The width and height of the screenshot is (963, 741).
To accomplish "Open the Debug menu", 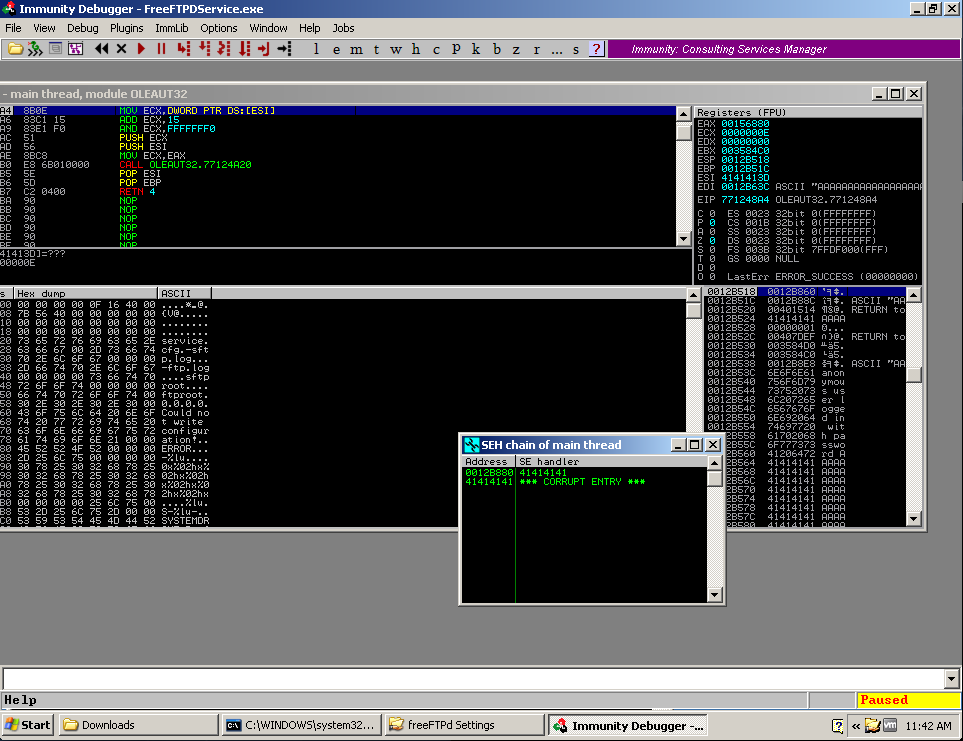I will pyautogui.click(x=82, y=28).
